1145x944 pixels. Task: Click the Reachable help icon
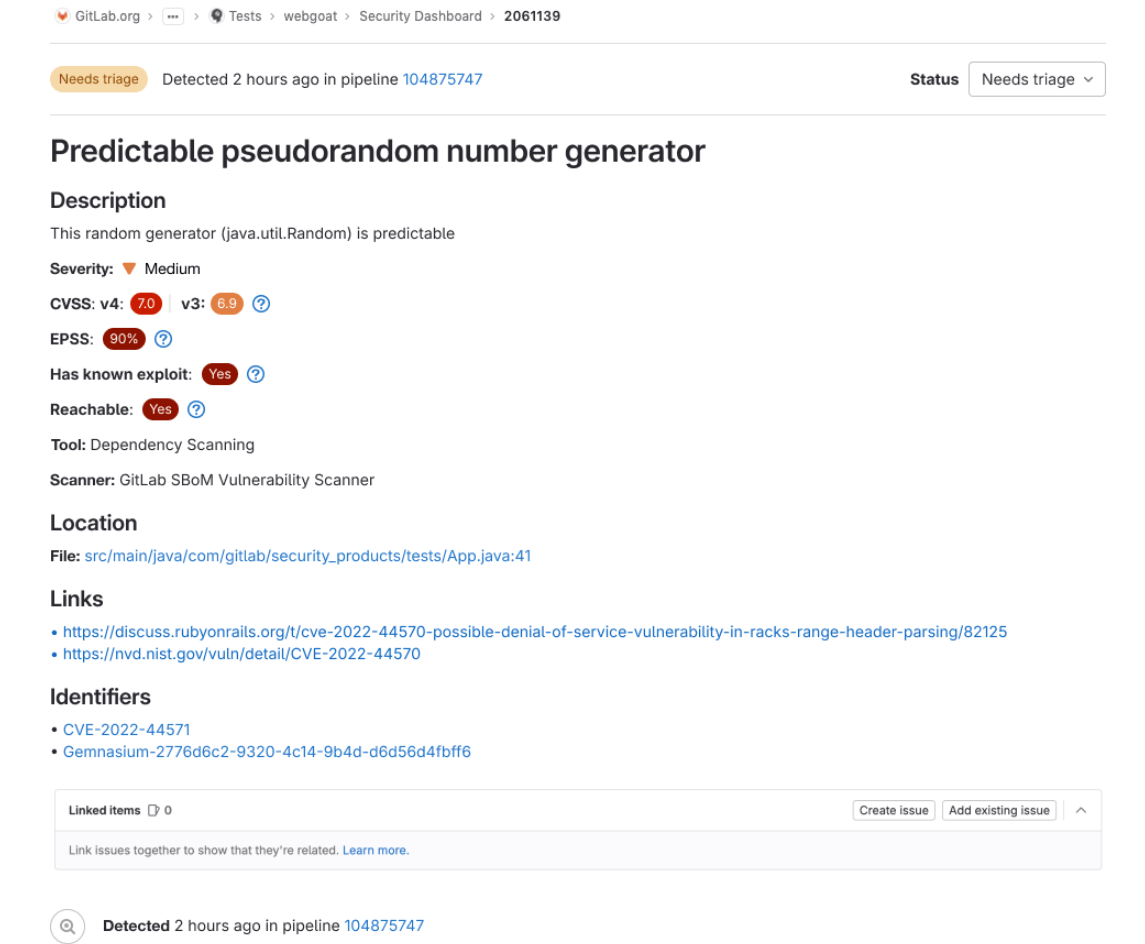[x=196, y=409]
